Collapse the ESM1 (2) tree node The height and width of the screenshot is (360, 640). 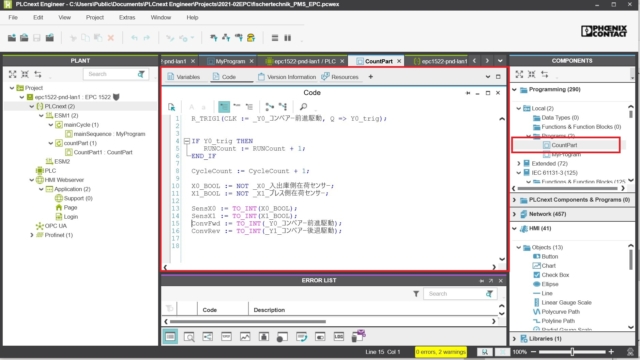click(41, 116)
